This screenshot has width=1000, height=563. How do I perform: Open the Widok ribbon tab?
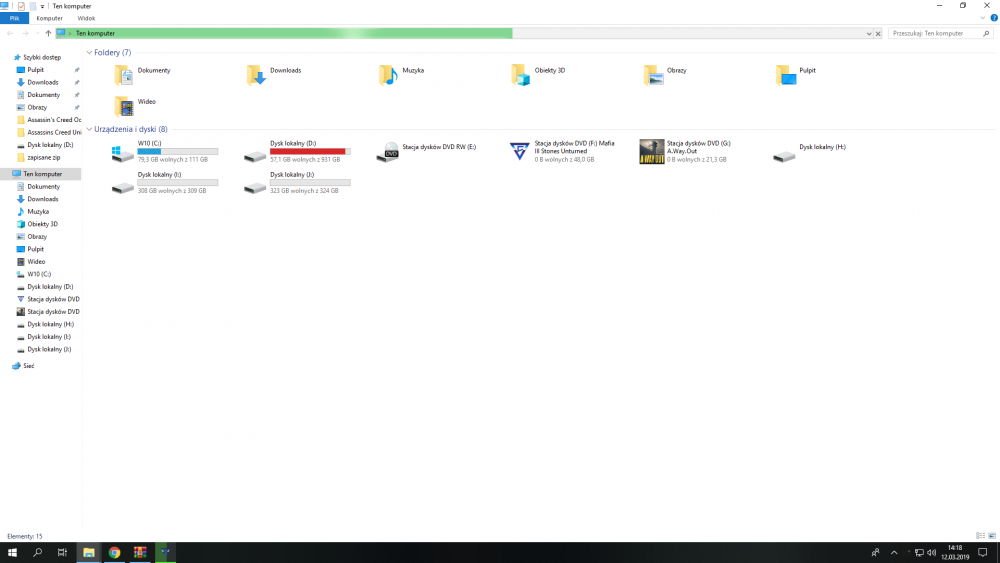coord(86,18)
